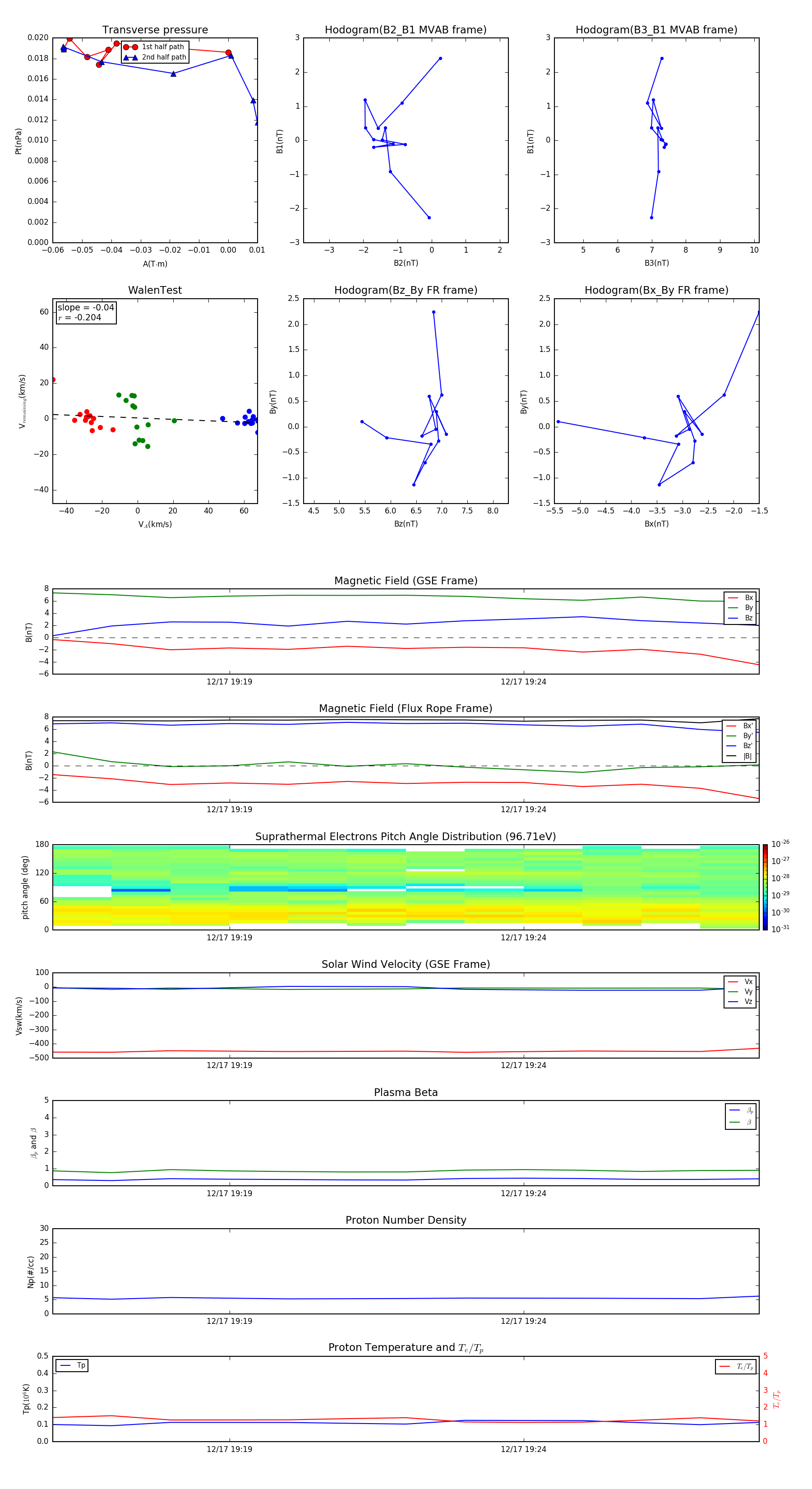
Task: Select Te/Tp legend entry in Proton Temperature plot
Action: [736, 1366]
